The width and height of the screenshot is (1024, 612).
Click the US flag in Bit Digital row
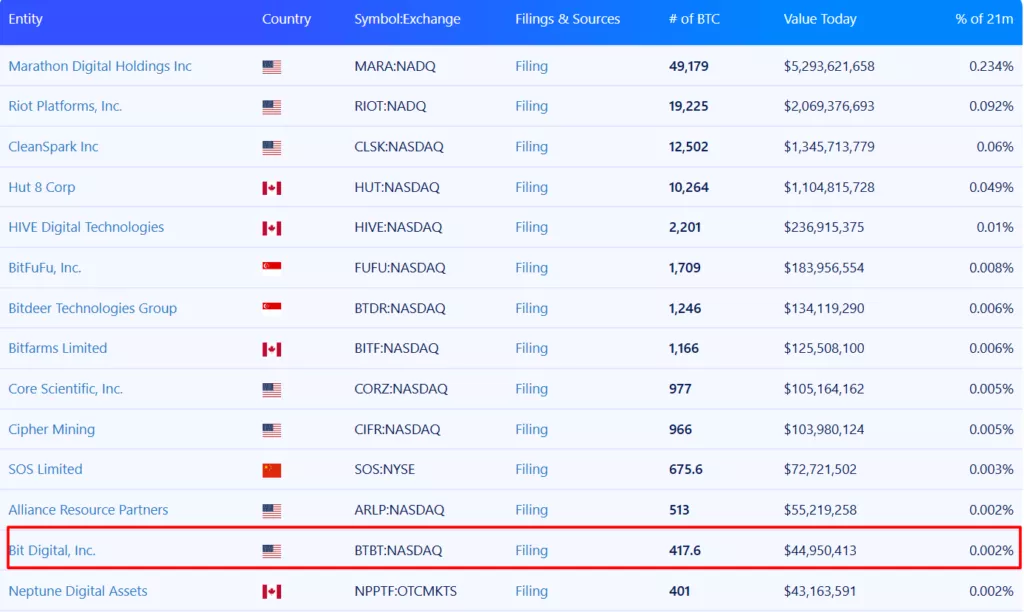click(271, 551)
